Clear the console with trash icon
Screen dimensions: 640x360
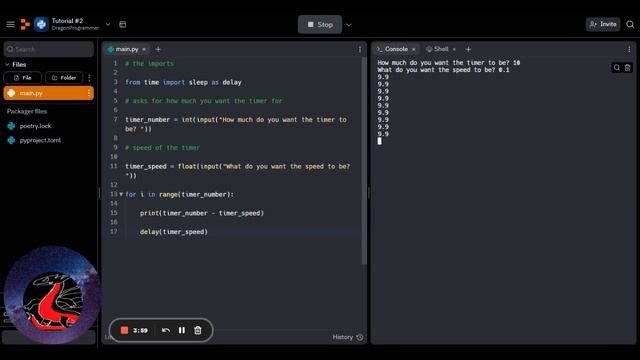(628, 68)
